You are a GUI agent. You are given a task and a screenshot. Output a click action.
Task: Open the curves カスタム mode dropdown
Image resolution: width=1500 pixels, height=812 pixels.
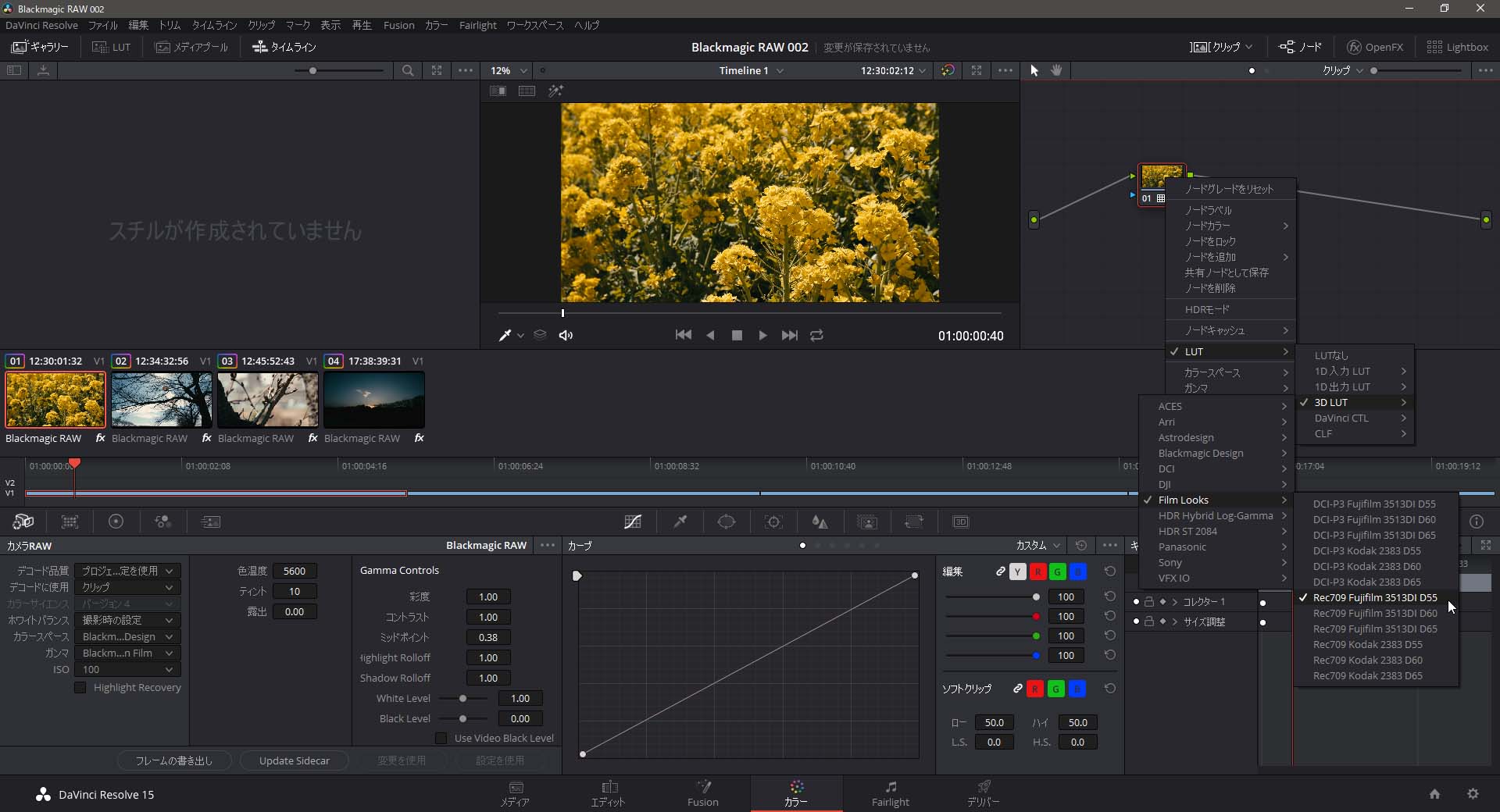point(1038,545)
